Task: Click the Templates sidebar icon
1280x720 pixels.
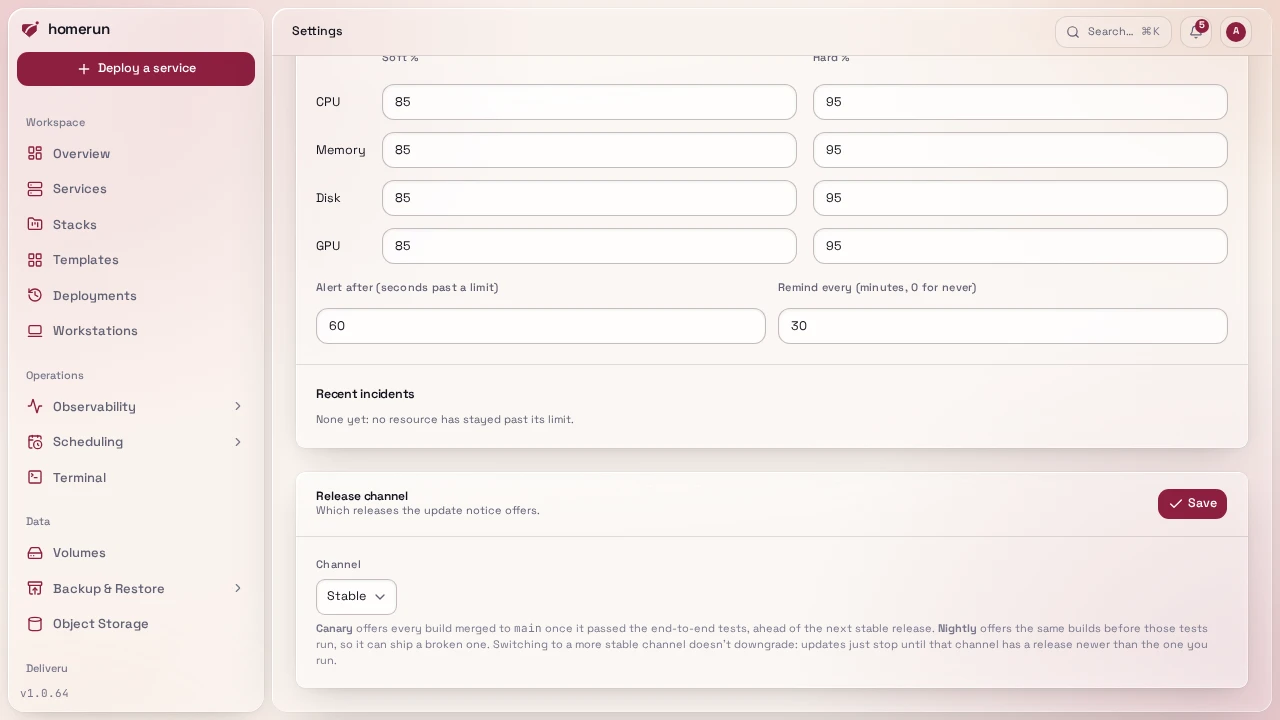Action: tap(35, 260)
